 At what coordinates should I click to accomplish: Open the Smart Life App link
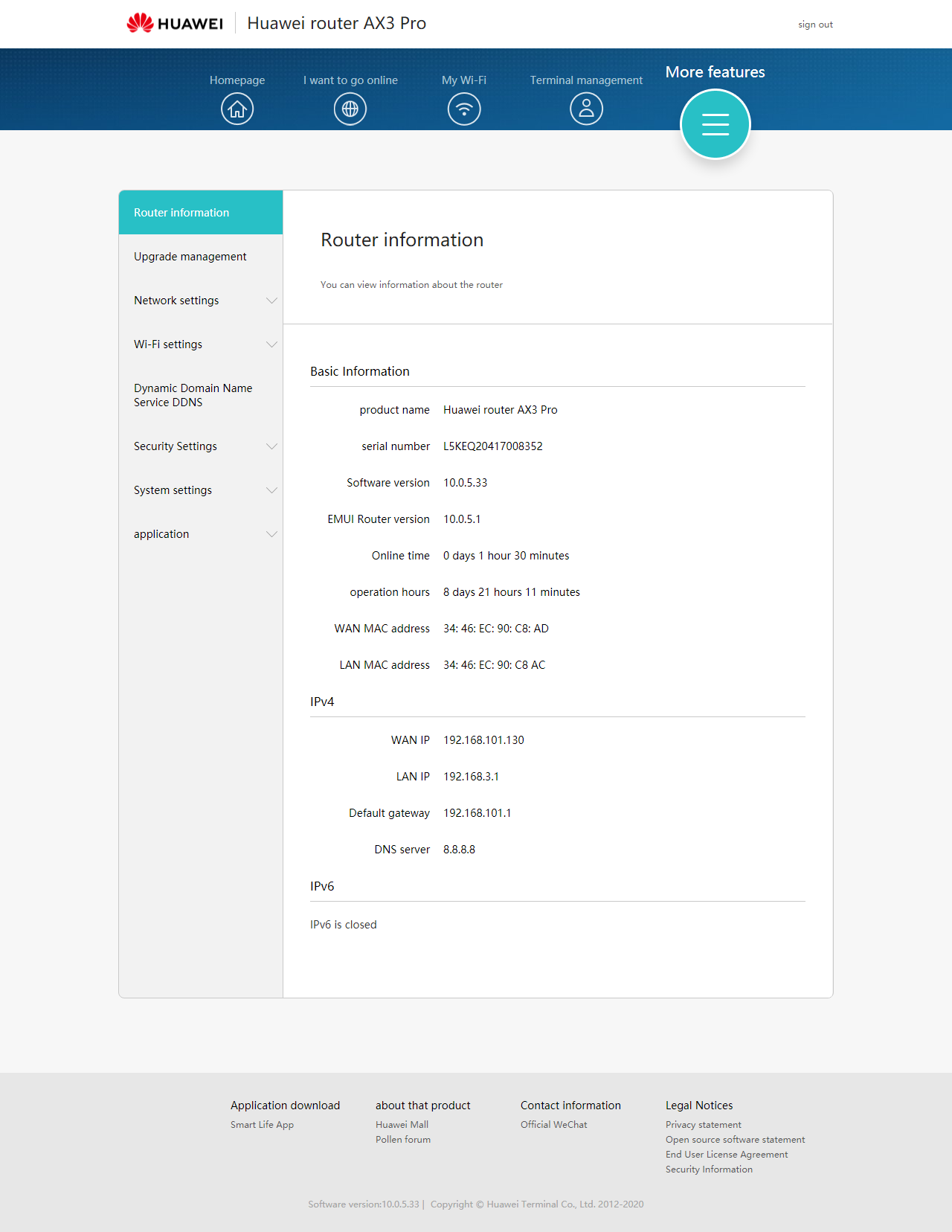[x=262, y=1125]
